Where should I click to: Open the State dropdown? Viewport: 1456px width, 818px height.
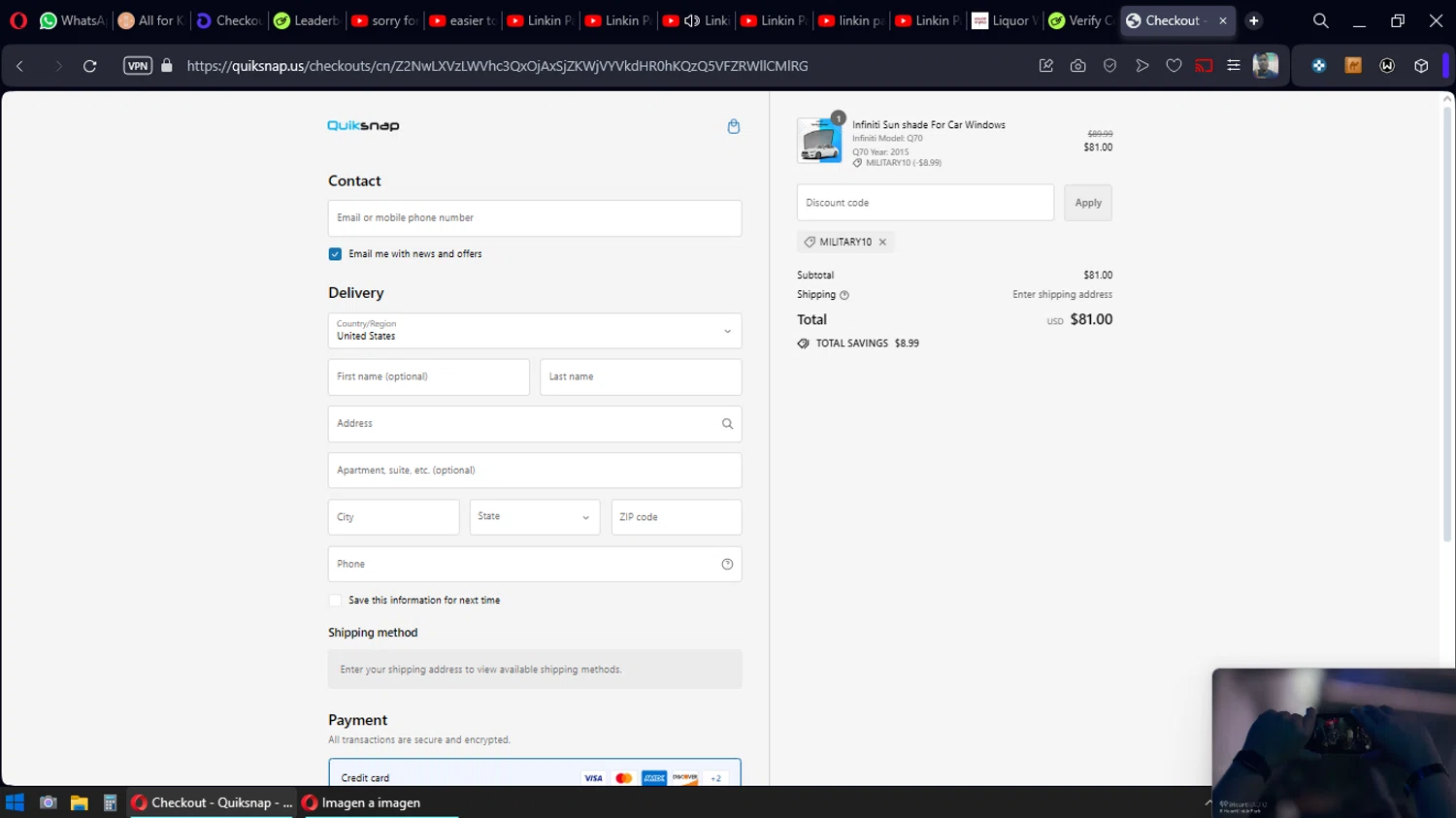pyautogui.click(x=535, y=517)
